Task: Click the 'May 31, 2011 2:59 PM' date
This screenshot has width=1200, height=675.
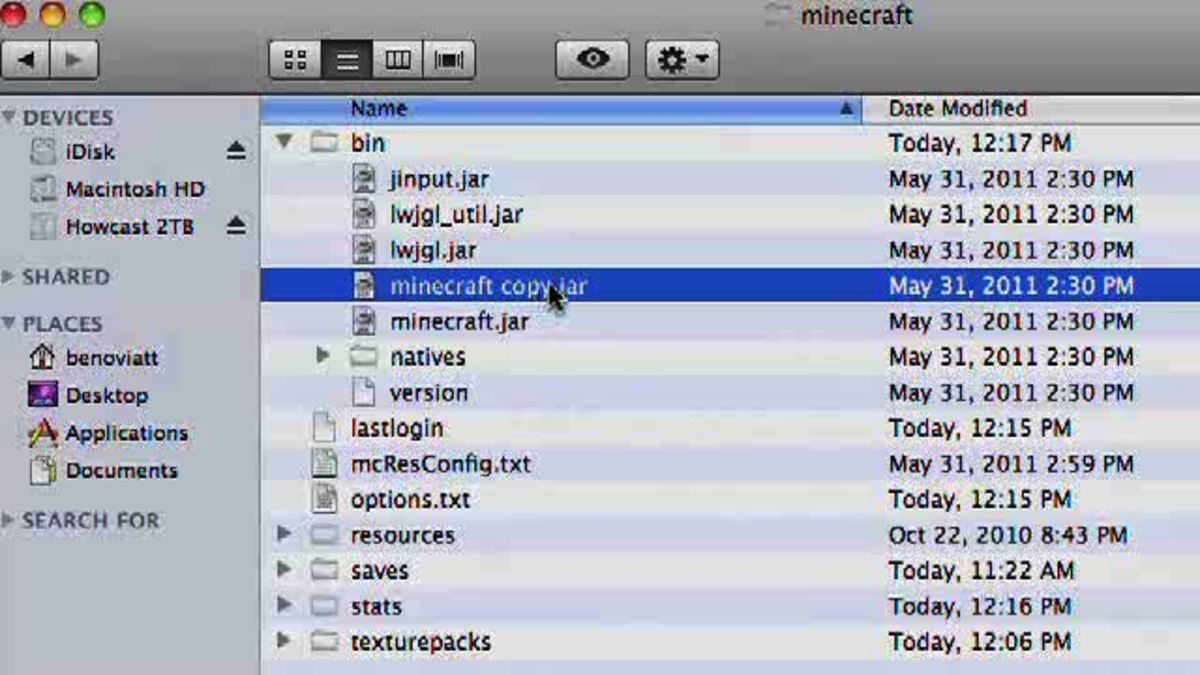Action: [1011, 464]
